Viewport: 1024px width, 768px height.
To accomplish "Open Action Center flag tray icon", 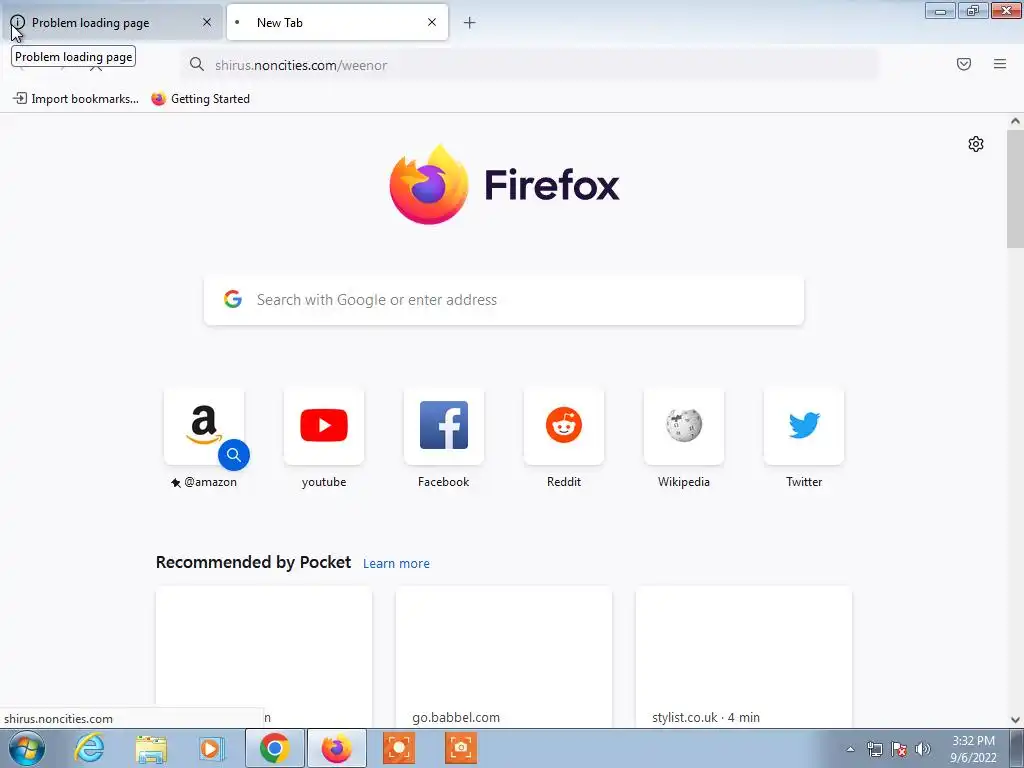I will 899,749.
